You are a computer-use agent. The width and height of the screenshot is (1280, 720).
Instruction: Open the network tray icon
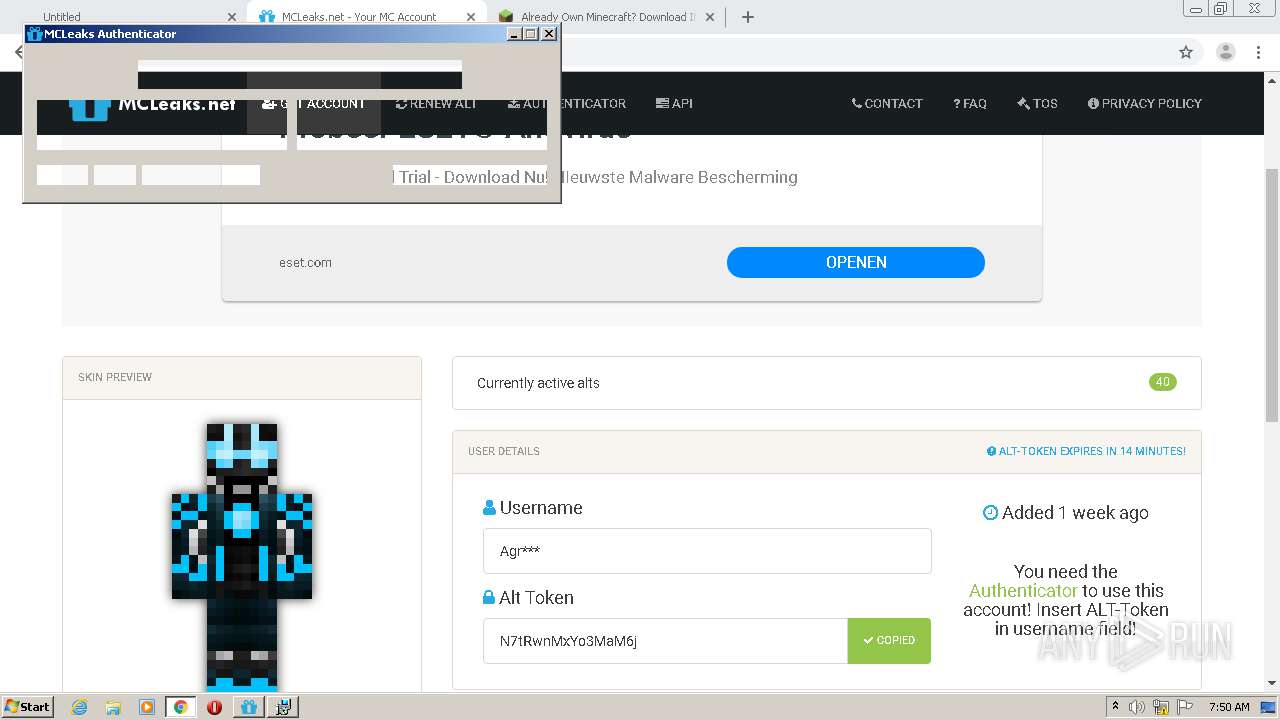pyautogui.click(x=1161, y=707)
